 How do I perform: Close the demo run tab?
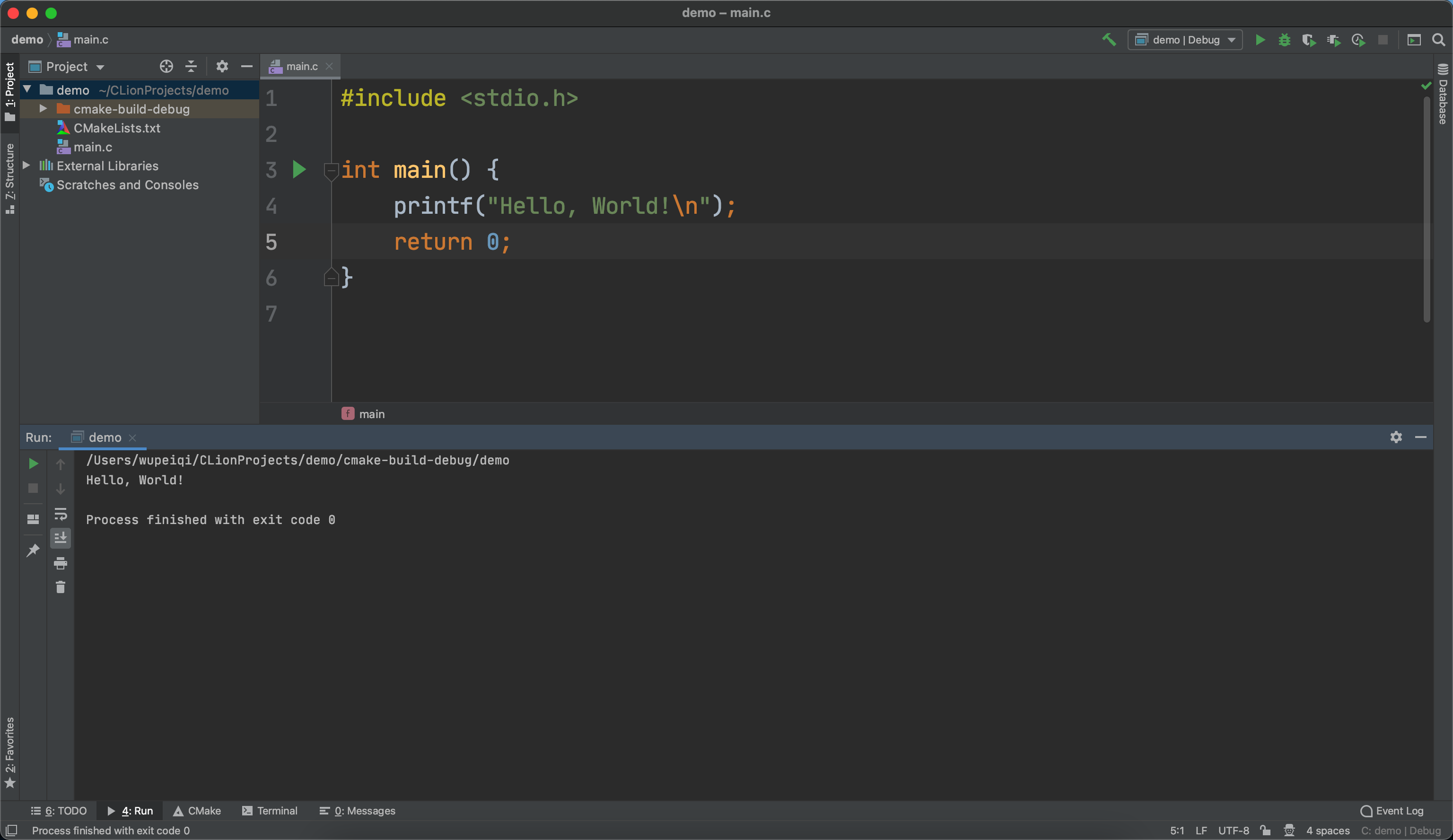(x=132, y=437)
